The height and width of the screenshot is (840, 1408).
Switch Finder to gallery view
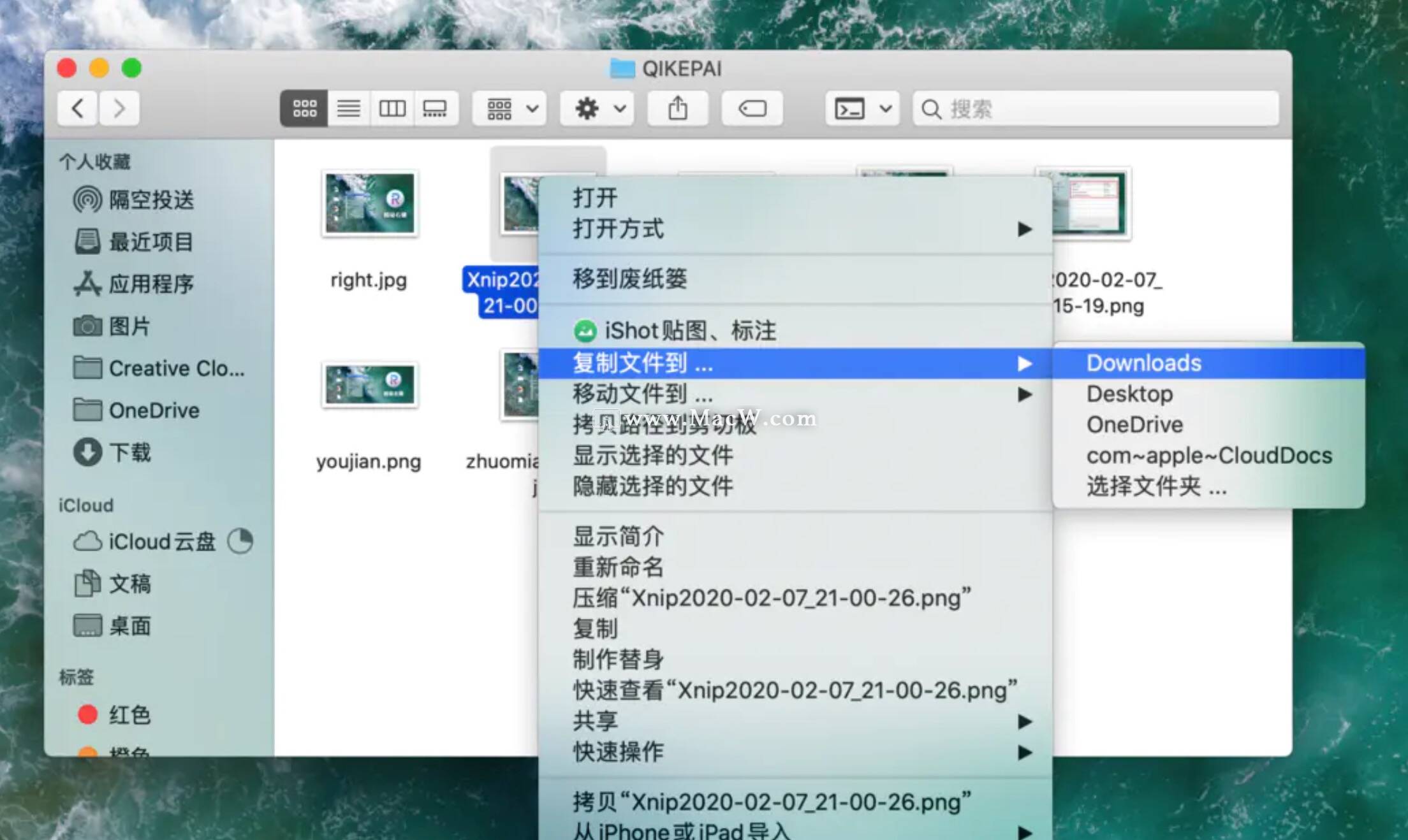(435, 108)
